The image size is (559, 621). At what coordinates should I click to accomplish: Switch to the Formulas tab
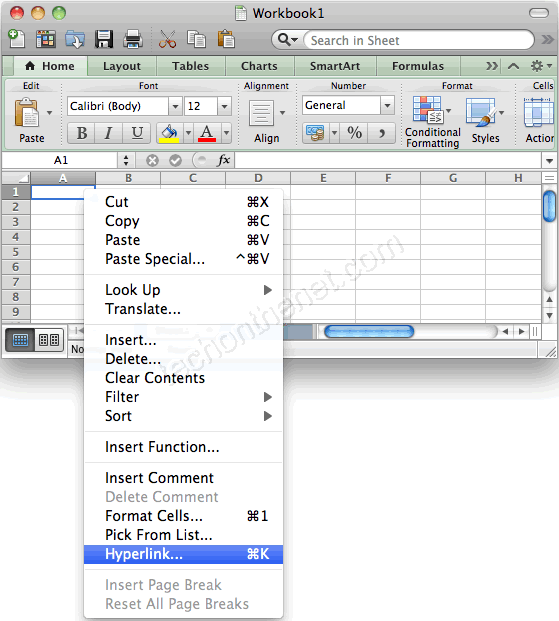coord(418,66)
